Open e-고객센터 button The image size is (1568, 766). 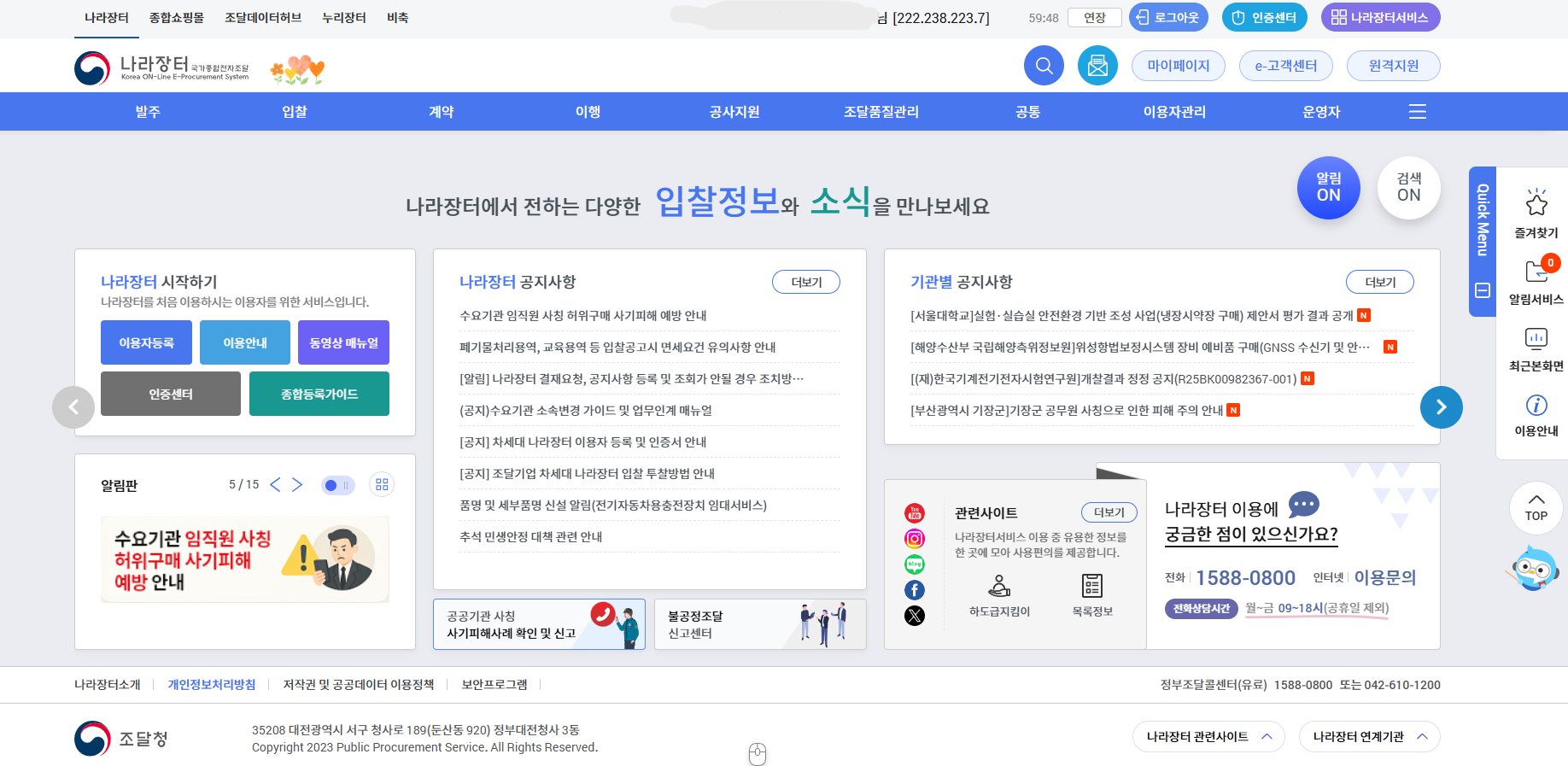coord(1286,66)
